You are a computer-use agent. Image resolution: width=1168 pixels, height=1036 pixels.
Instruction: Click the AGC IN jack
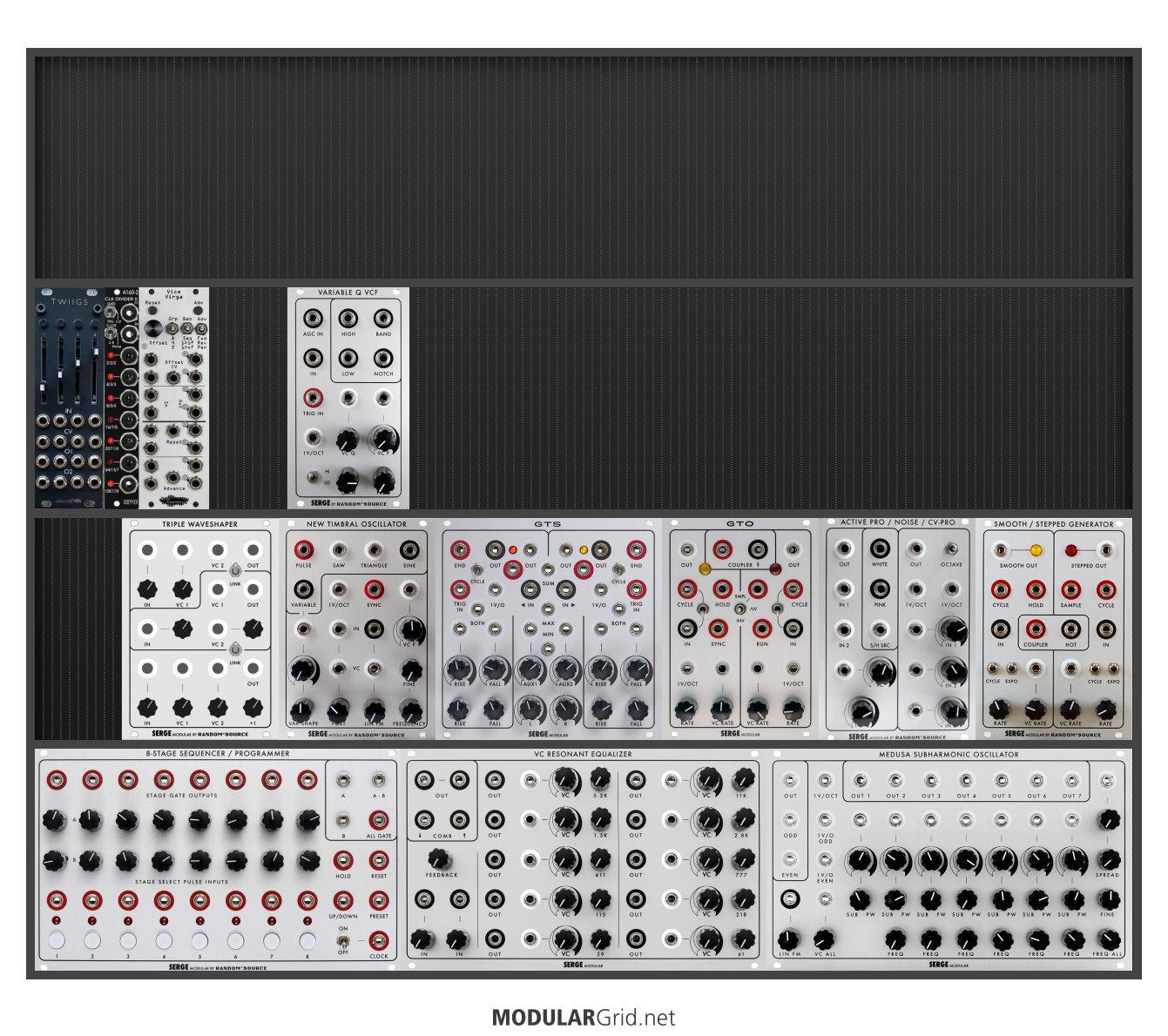pyautogui.click(x=313, y=318)
